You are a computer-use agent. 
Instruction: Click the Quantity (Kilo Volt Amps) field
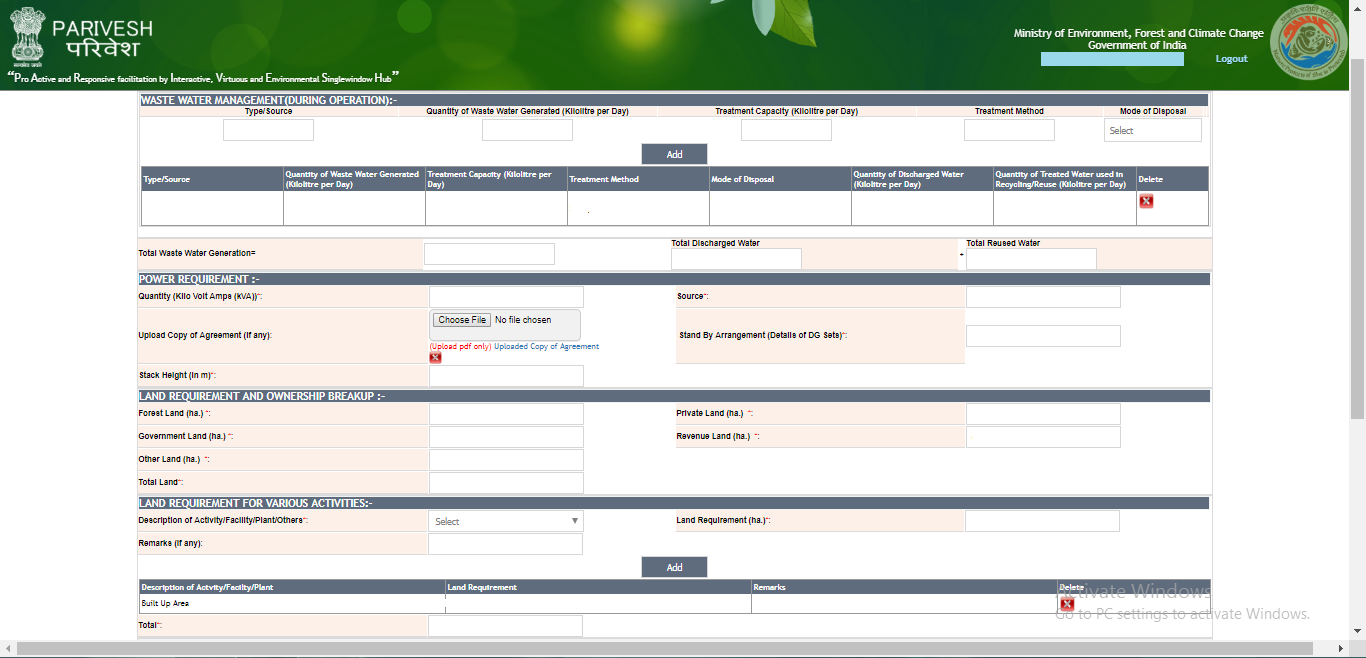[x=506, y=297]
